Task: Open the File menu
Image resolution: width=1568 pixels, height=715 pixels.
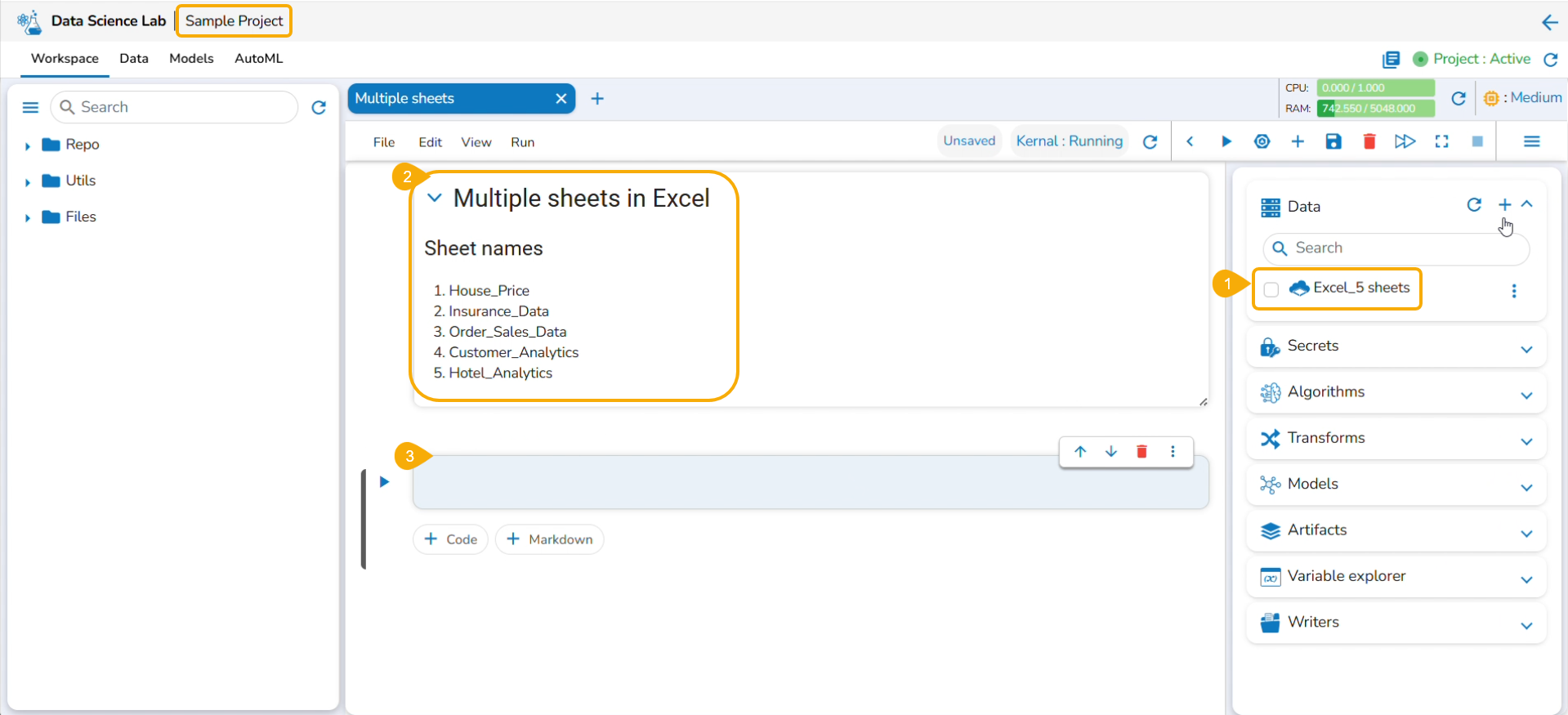Action: tap(383, 142)
